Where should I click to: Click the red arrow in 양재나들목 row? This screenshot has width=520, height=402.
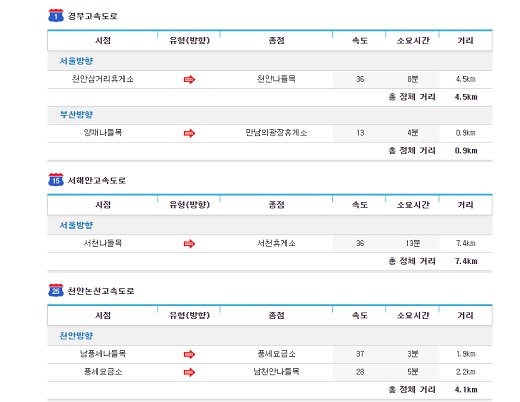[189, 133]
